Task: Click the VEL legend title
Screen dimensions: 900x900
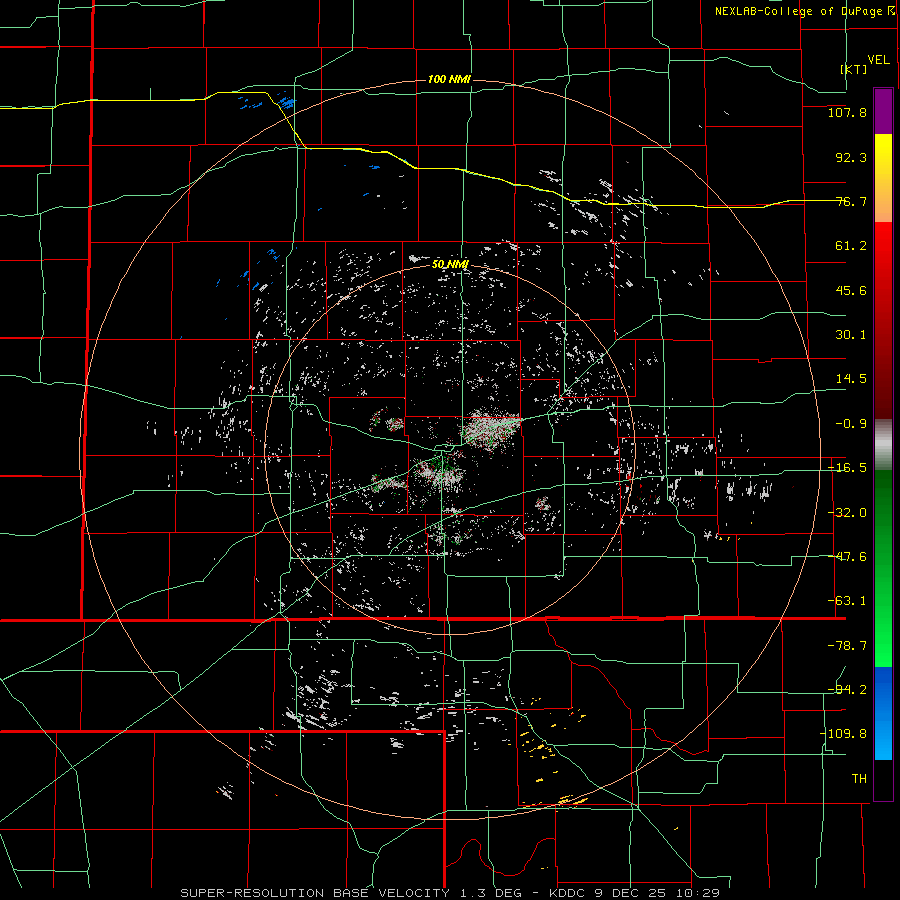Action: (x=879, y=59)
